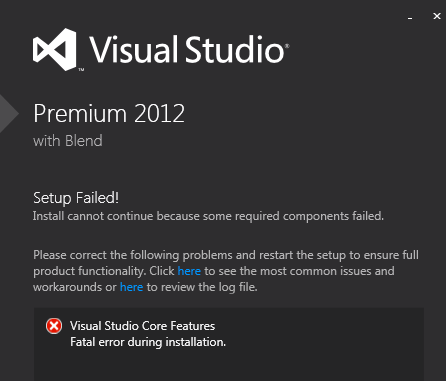Click 'Install cannot continue' message line

pos(208,216)
